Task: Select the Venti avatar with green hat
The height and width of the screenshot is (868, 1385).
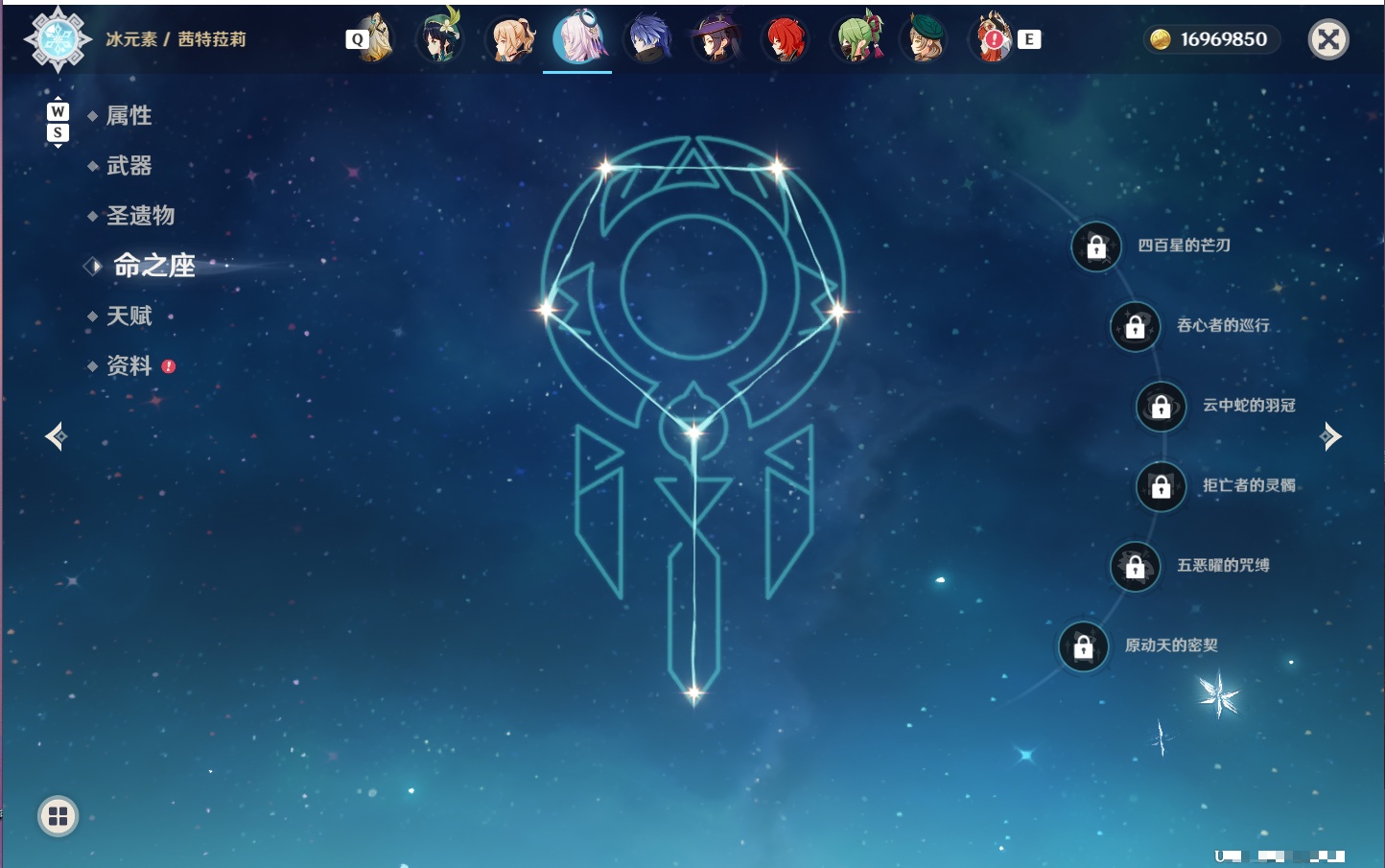Action: point(440,38)
